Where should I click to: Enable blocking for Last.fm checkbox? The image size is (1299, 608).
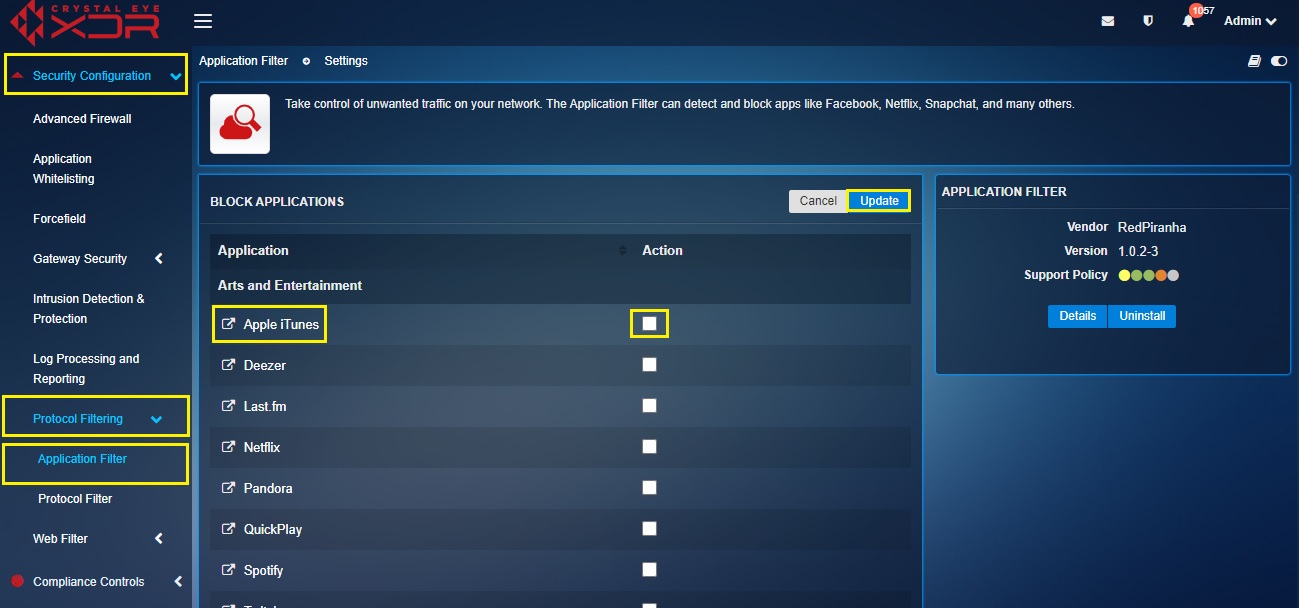(x=649, y=406)
